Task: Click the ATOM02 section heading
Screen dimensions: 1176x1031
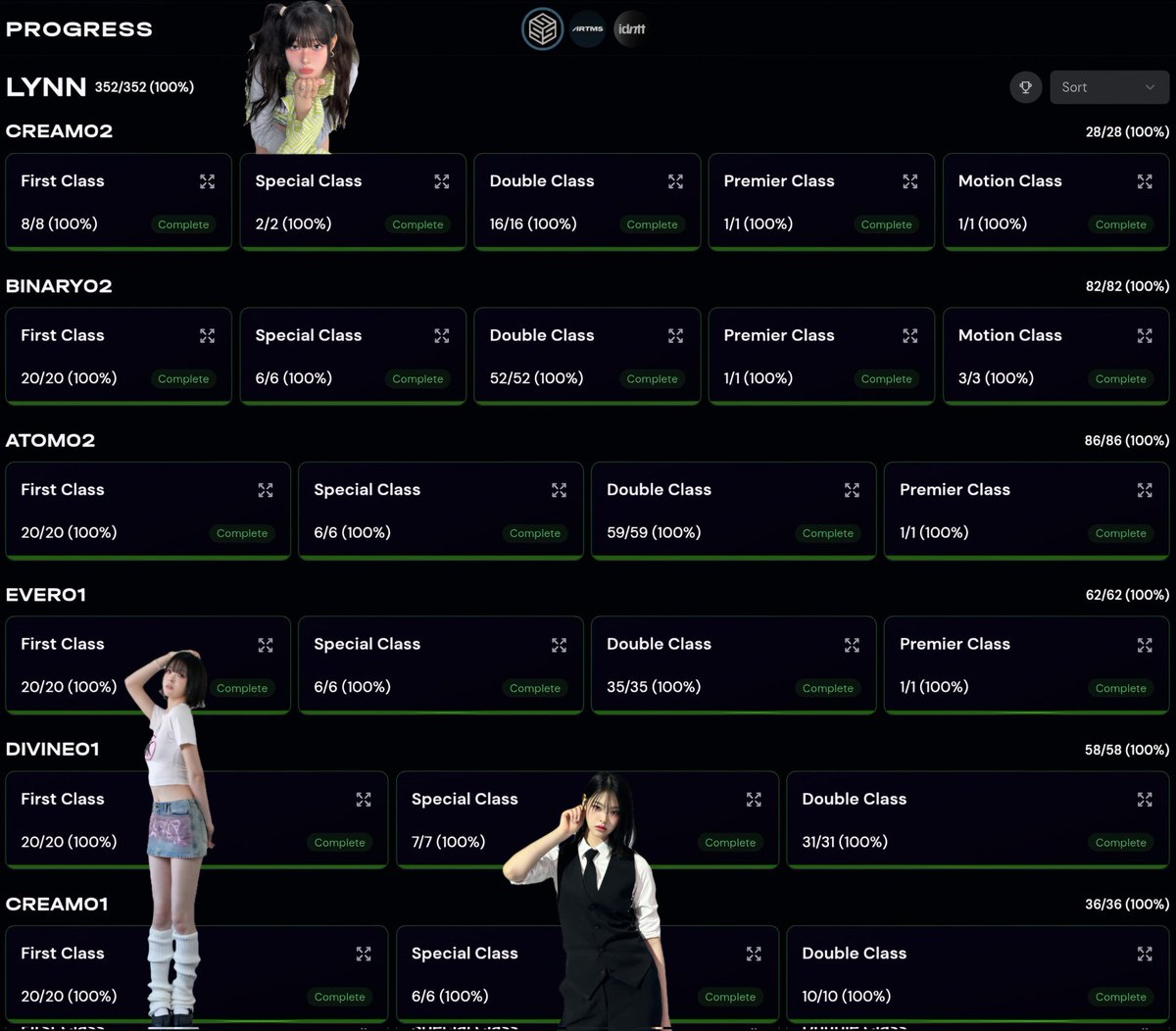Action: pyautogui.click(x=51, y=441)
